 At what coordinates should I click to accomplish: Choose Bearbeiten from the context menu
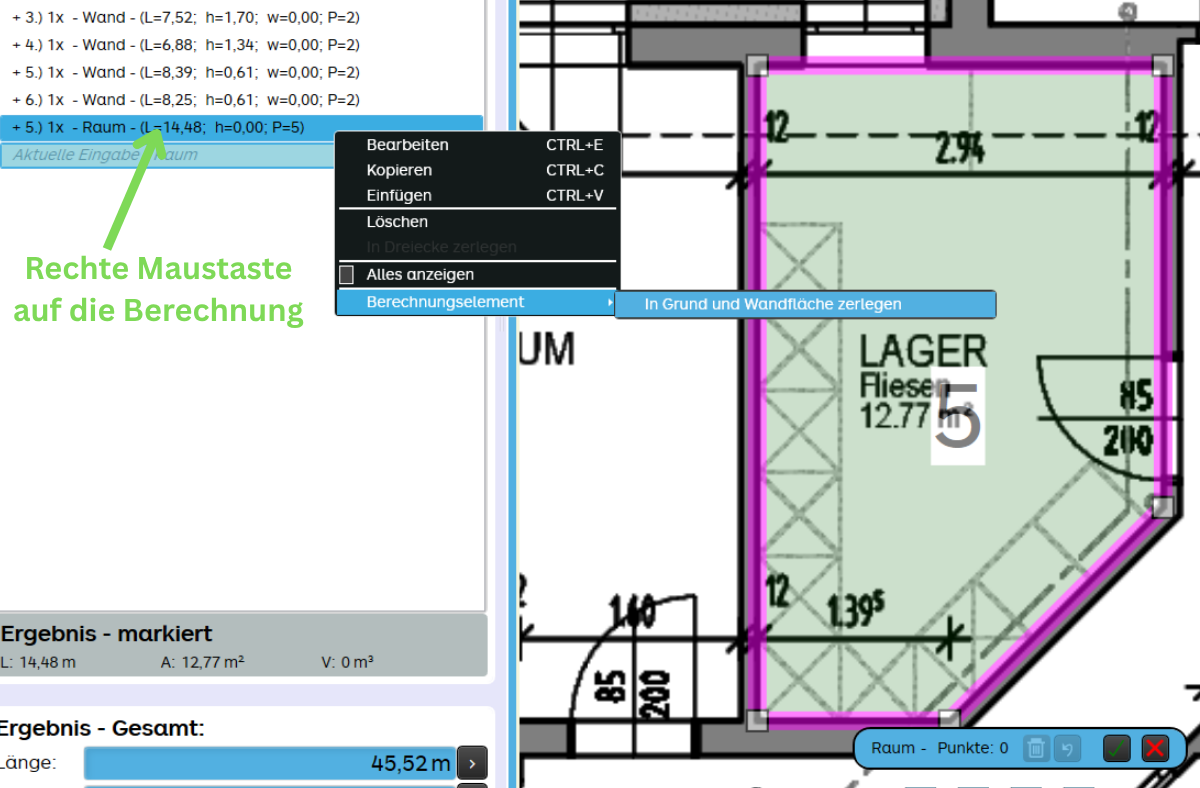407,145
